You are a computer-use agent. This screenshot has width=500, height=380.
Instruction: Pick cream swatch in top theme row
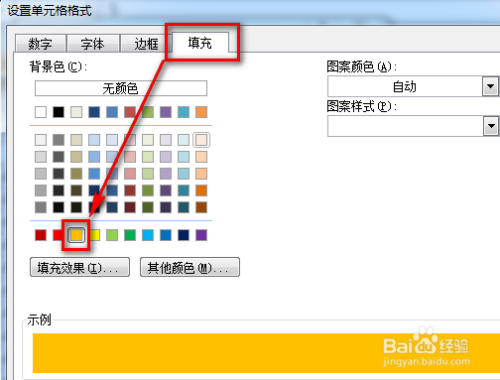click(76, 112)
